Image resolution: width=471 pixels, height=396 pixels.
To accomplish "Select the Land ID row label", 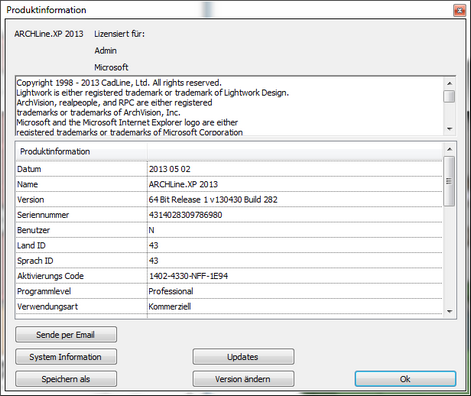I will [31, 246].
